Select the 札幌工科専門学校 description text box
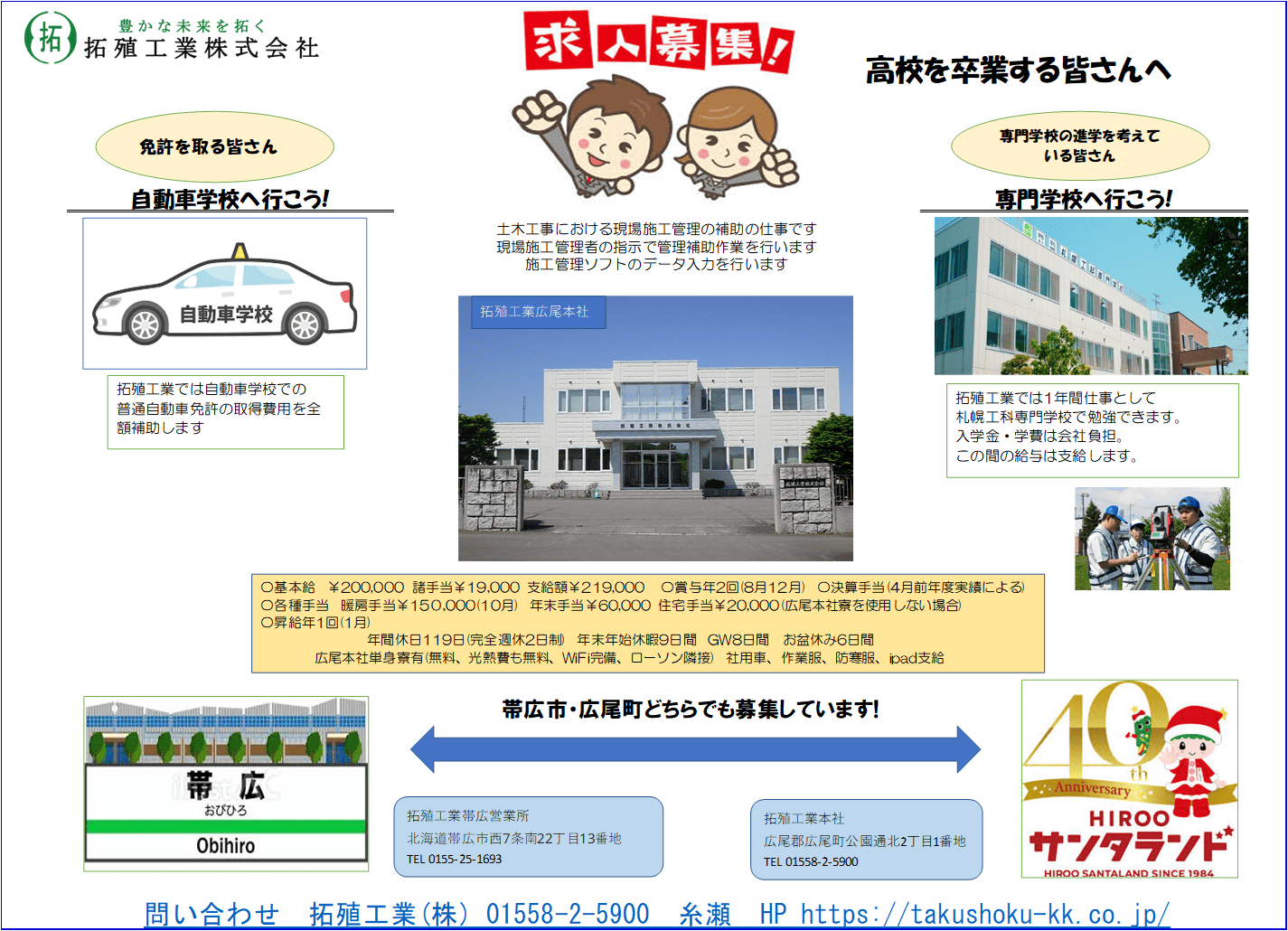Image resolution: width=1288 pixels, height=931 pixels. (x=1092, y=430)
